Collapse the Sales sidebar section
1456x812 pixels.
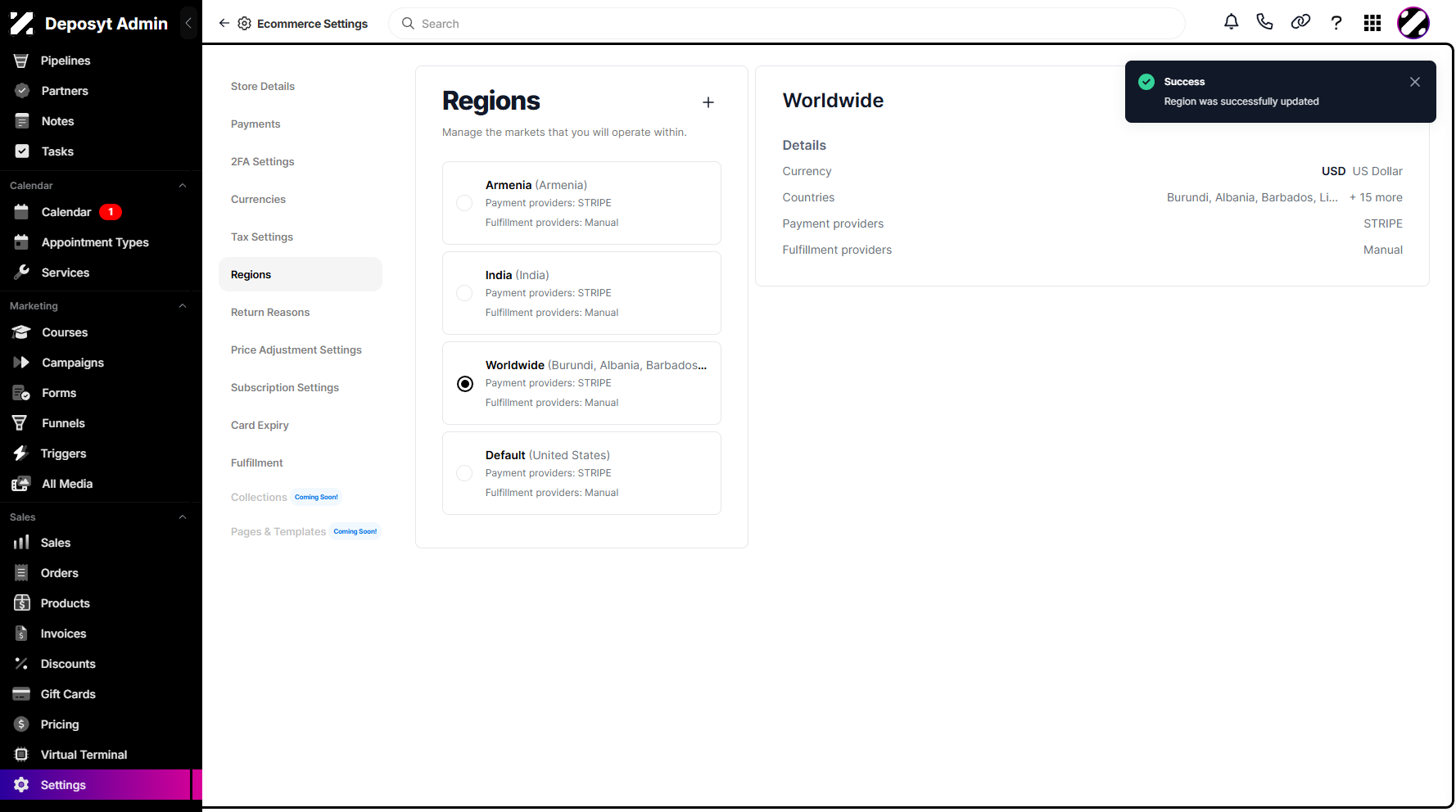[x=183, y=517]
